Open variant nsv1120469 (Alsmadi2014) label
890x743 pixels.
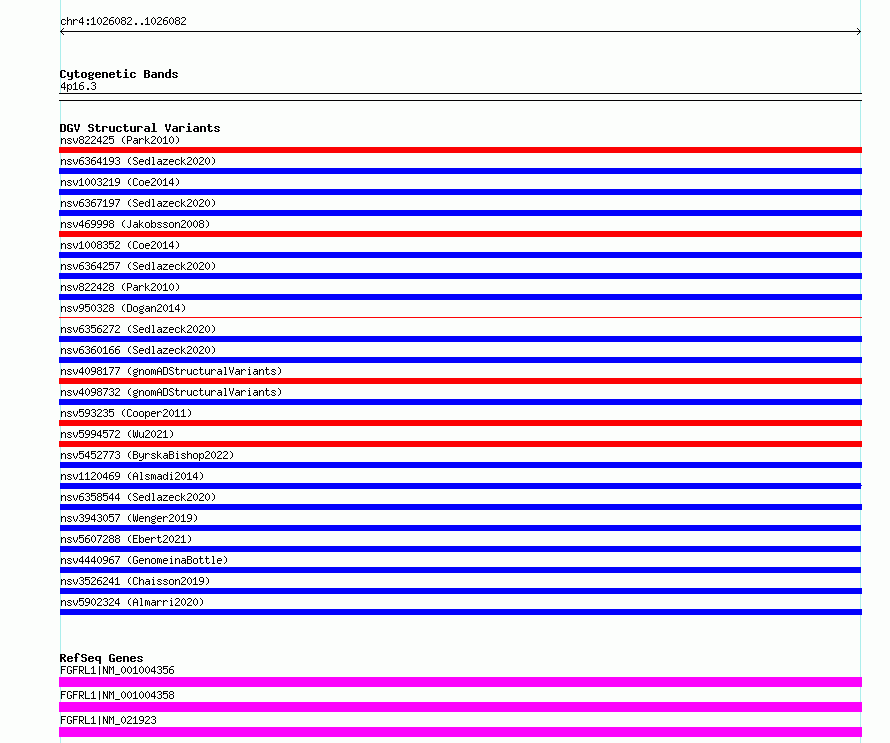(132, 476)
